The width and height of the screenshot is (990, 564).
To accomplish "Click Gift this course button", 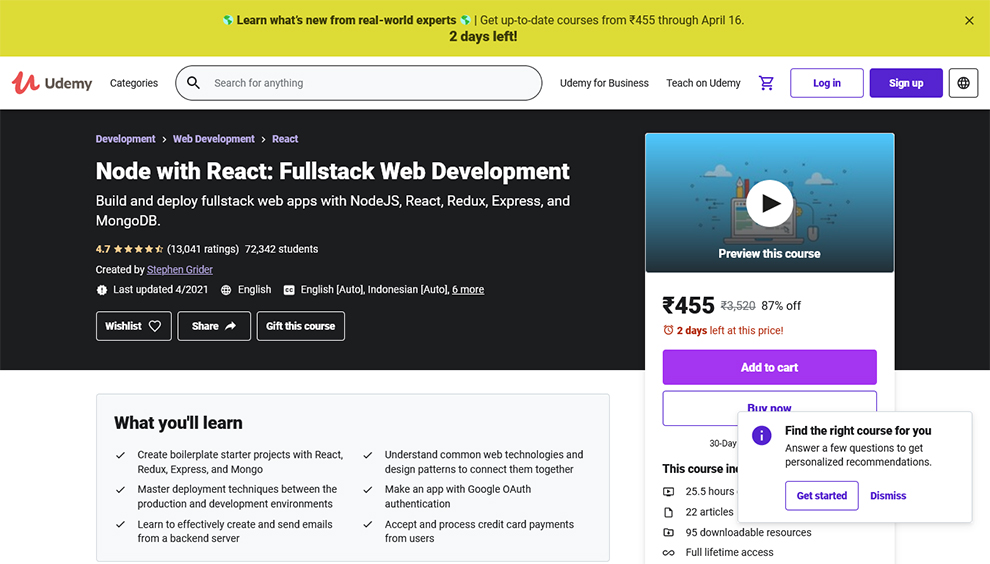I will (301, 326).
